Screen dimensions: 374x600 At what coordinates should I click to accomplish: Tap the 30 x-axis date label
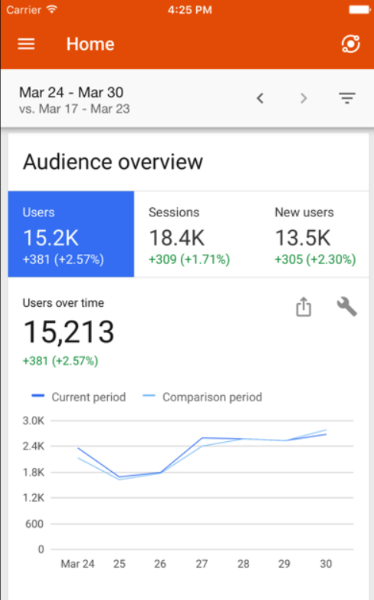pyautogui.click(x=326, y=564)
